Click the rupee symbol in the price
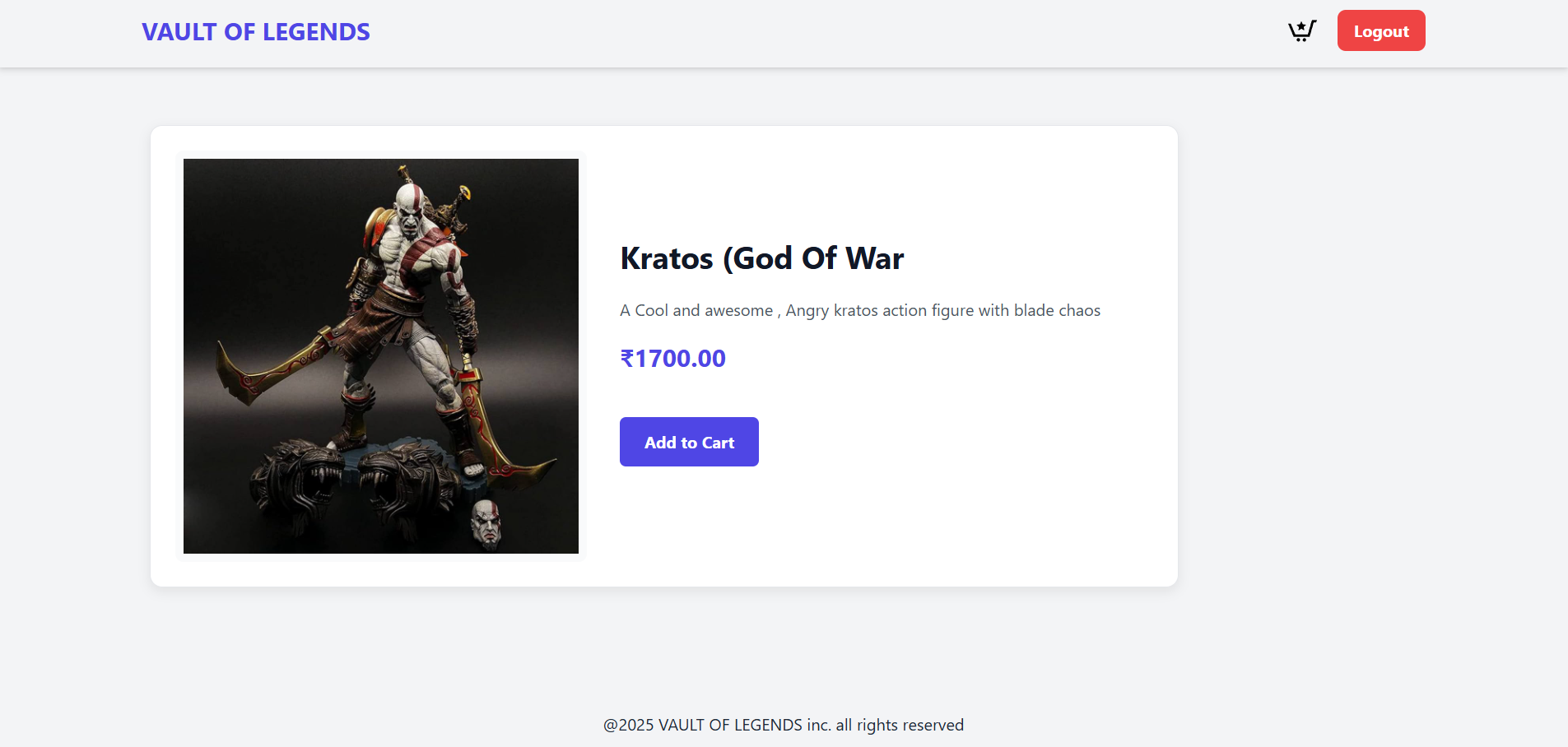 coord(627,359)
